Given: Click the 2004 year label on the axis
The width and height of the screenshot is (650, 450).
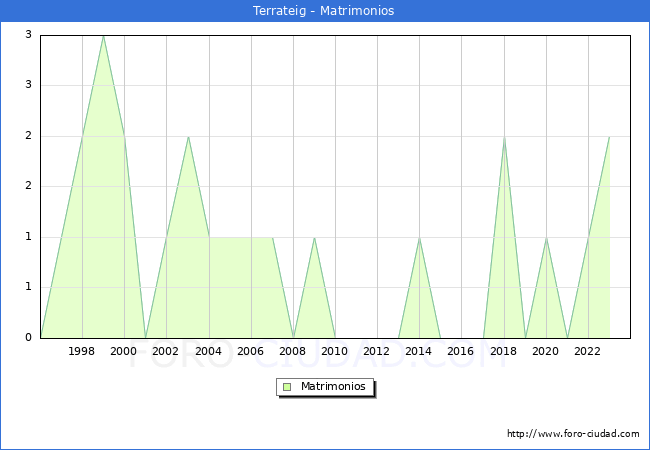Looking at the screenshot, I should pyautogui.click(x=209, y=351).
